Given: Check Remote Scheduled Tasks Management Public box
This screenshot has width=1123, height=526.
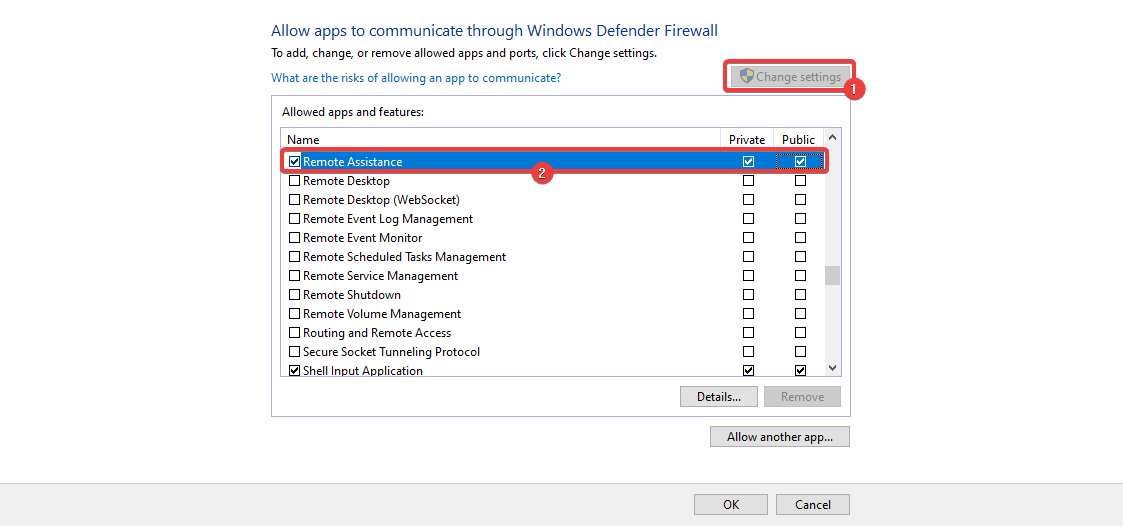Looking at the screenshot, I should (x=801, y=257).
